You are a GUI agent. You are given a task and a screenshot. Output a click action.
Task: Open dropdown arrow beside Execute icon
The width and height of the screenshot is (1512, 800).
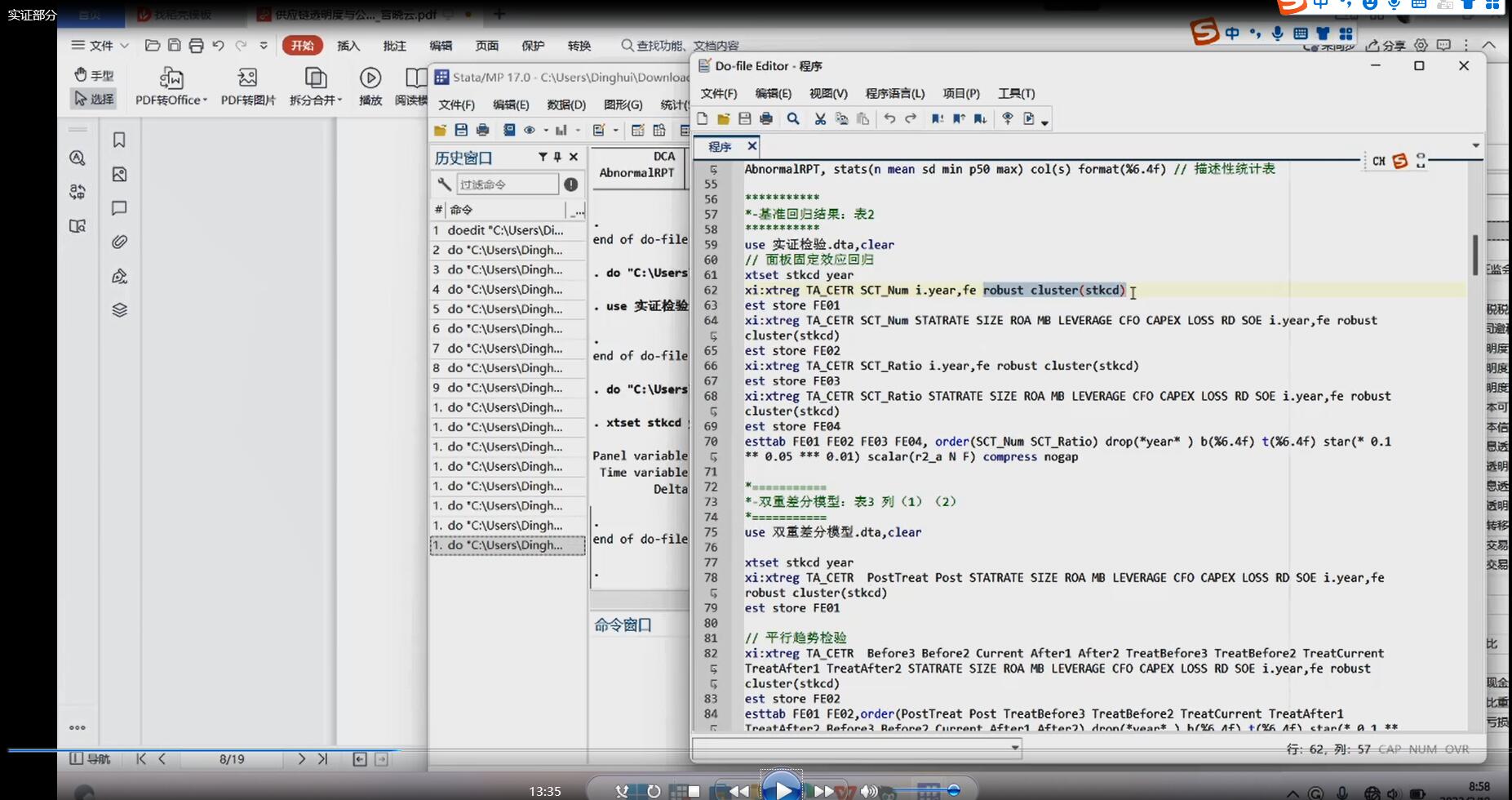(1044, 123)
